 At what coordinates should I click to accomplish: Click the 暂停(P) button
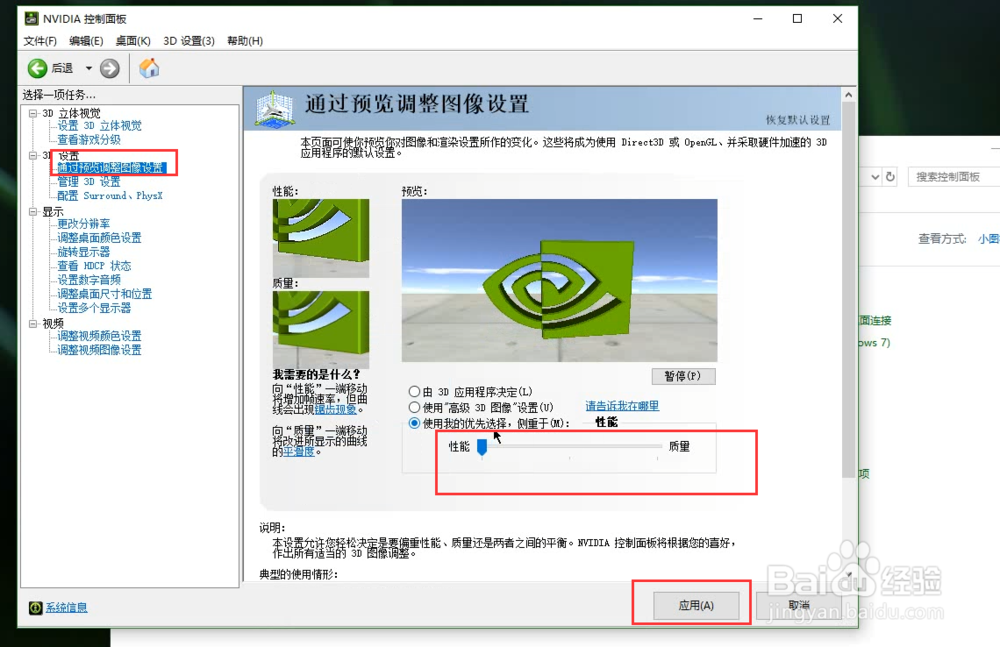(x=683, y=376)
